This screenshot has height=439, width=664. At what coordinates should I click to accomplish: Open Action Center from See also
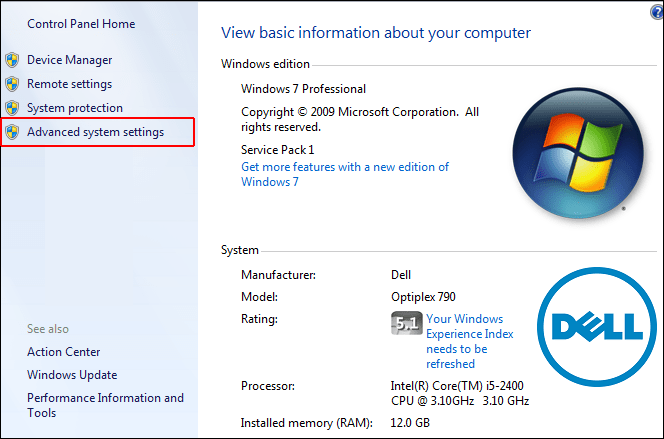click(x=63, y=351)
